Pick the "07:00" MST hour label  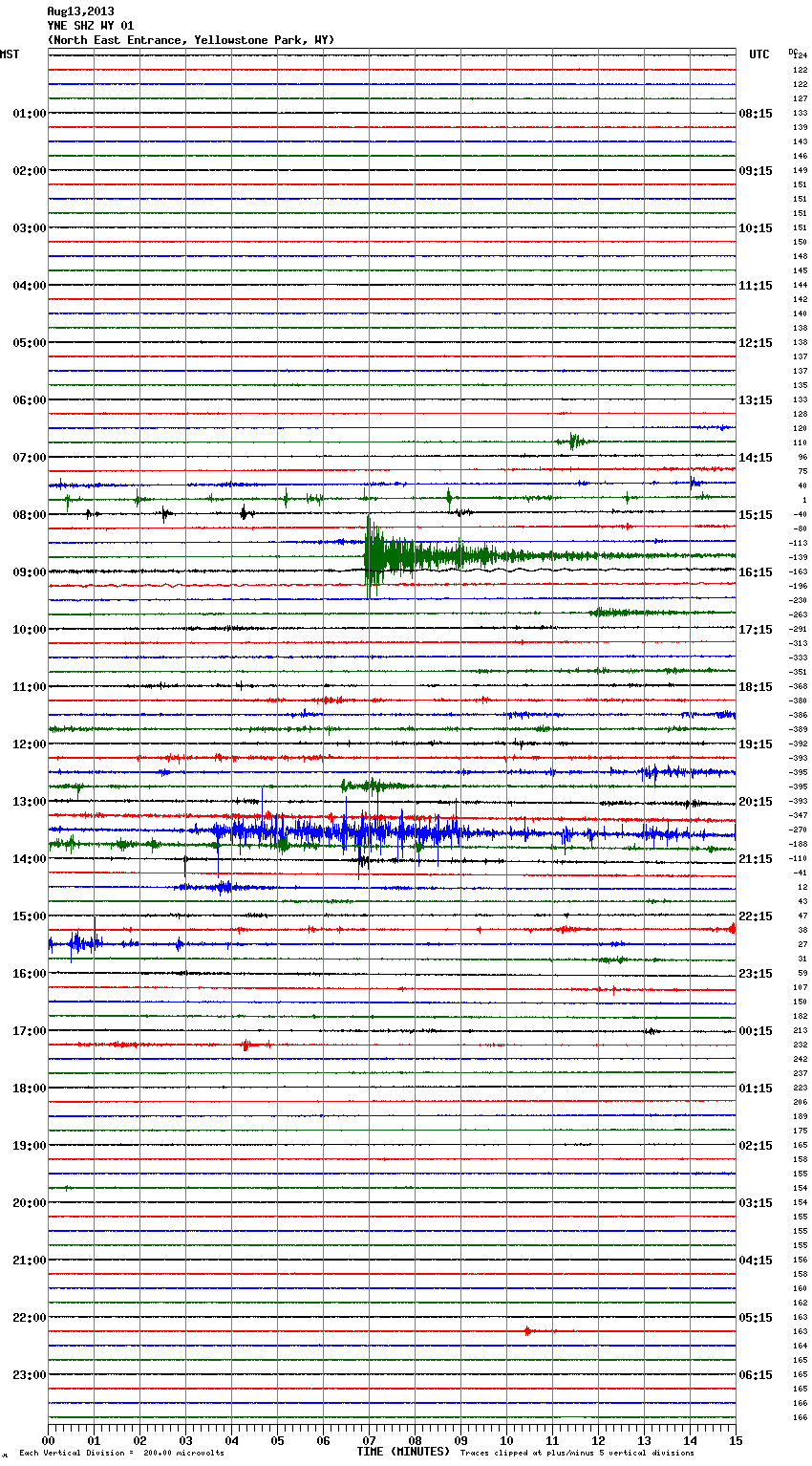[x=30, y=458]
